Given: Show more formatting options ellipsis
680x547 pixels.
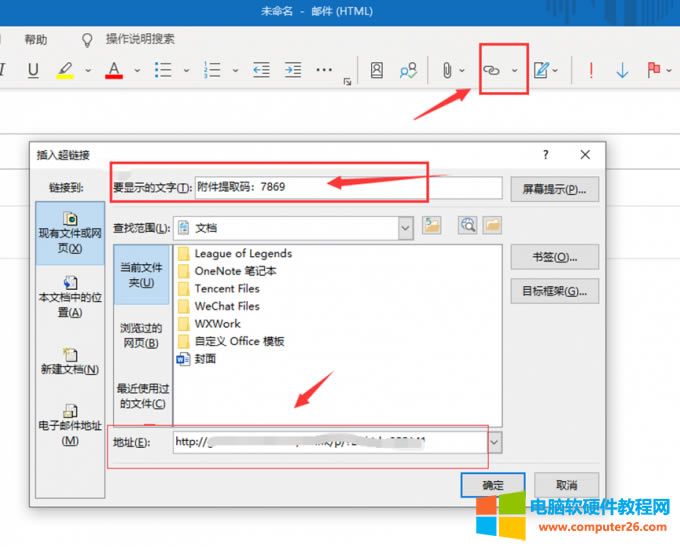Looking at the screenshot, I should [x=324, y=70].
